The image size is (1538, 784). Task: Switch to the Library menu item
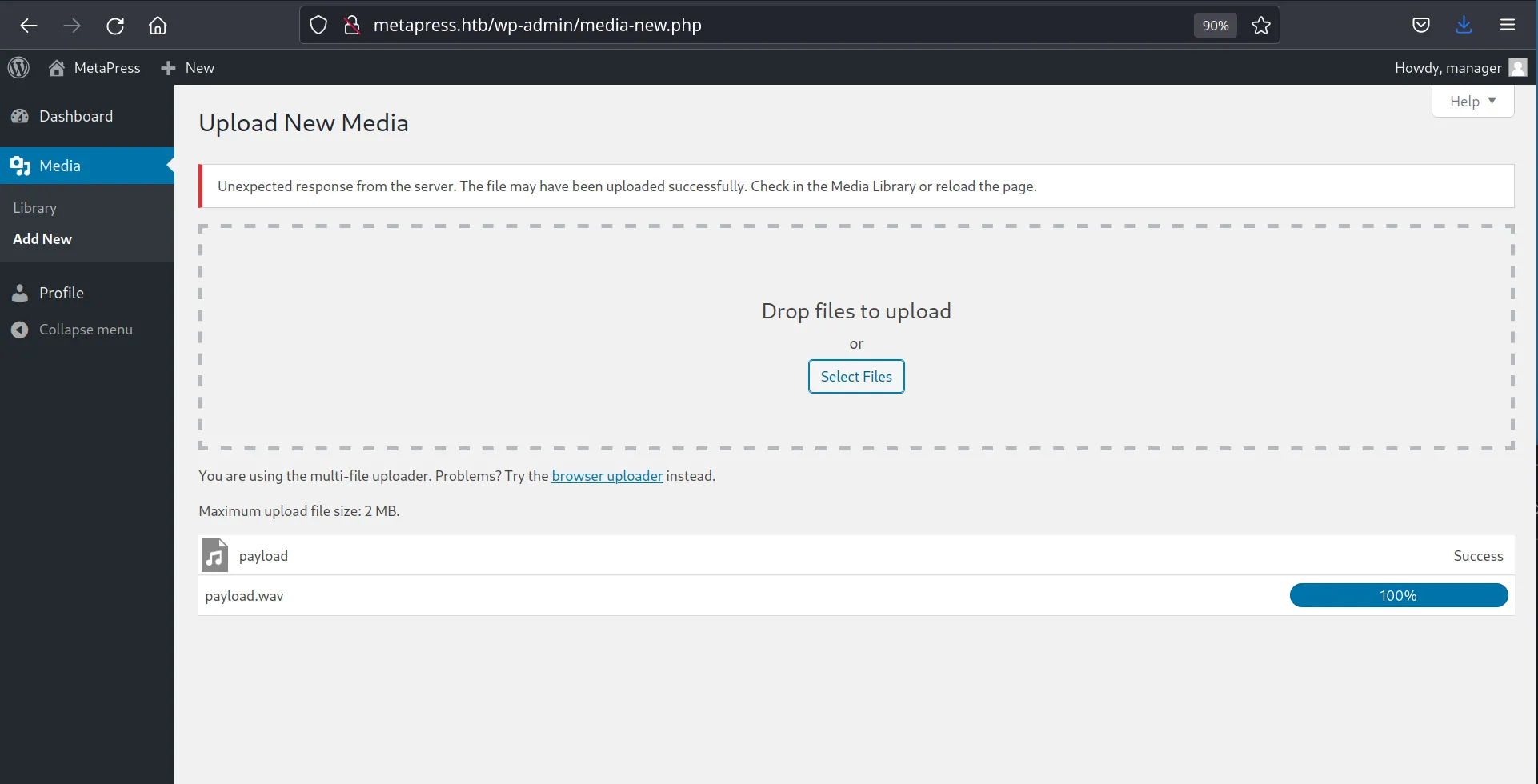pyautogui.click(x=34, y=207)
